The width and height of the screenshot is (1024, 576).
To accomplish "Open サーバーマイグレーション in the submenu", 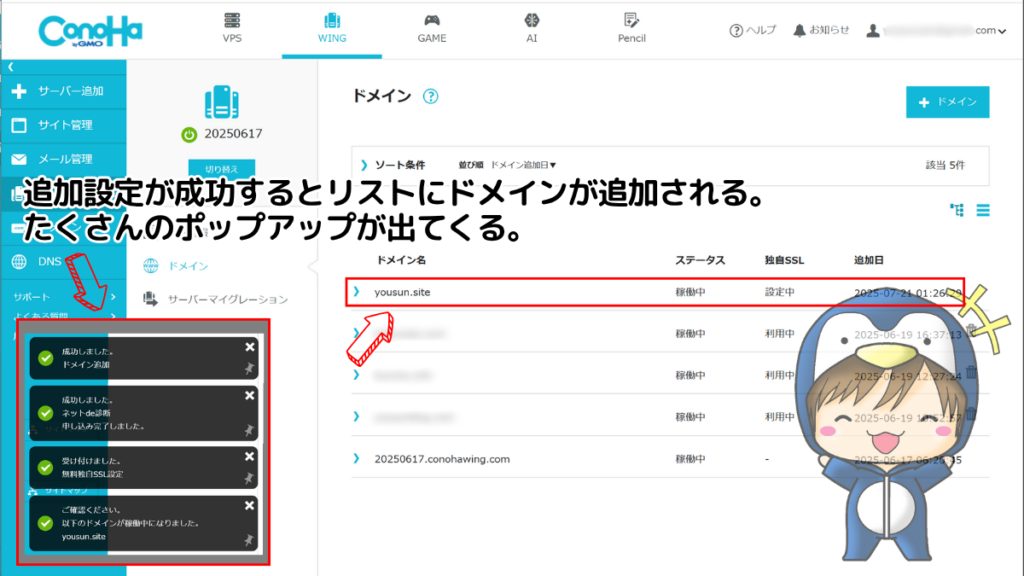I will (216, 299).
